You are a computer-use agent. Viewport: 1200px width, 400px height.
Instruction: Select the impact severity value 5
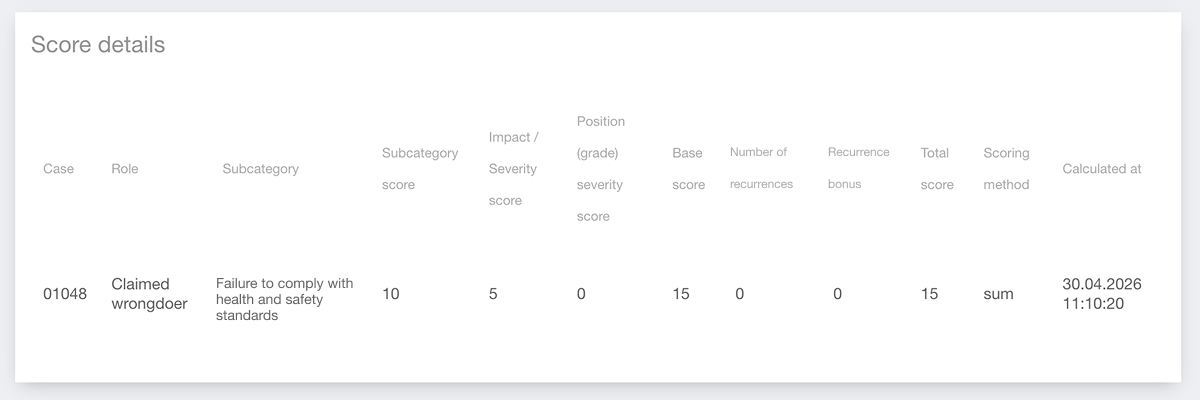click(x=493, y=294)
